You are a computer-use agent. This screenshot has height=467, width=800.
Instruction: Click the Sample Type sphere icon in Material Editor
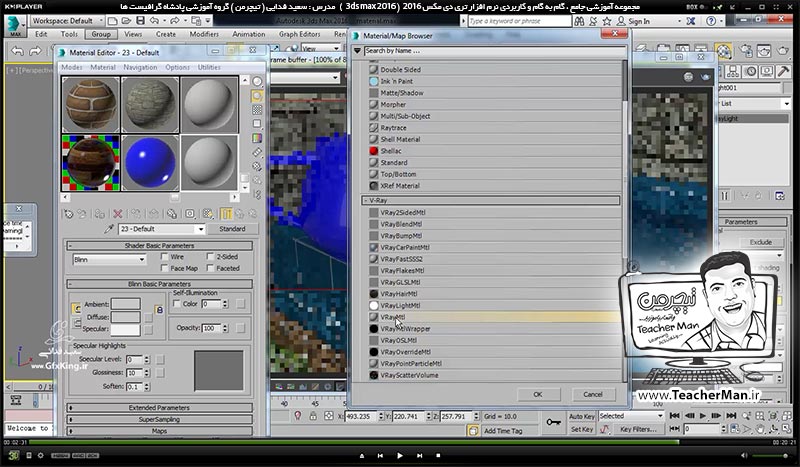click(257, 82)
